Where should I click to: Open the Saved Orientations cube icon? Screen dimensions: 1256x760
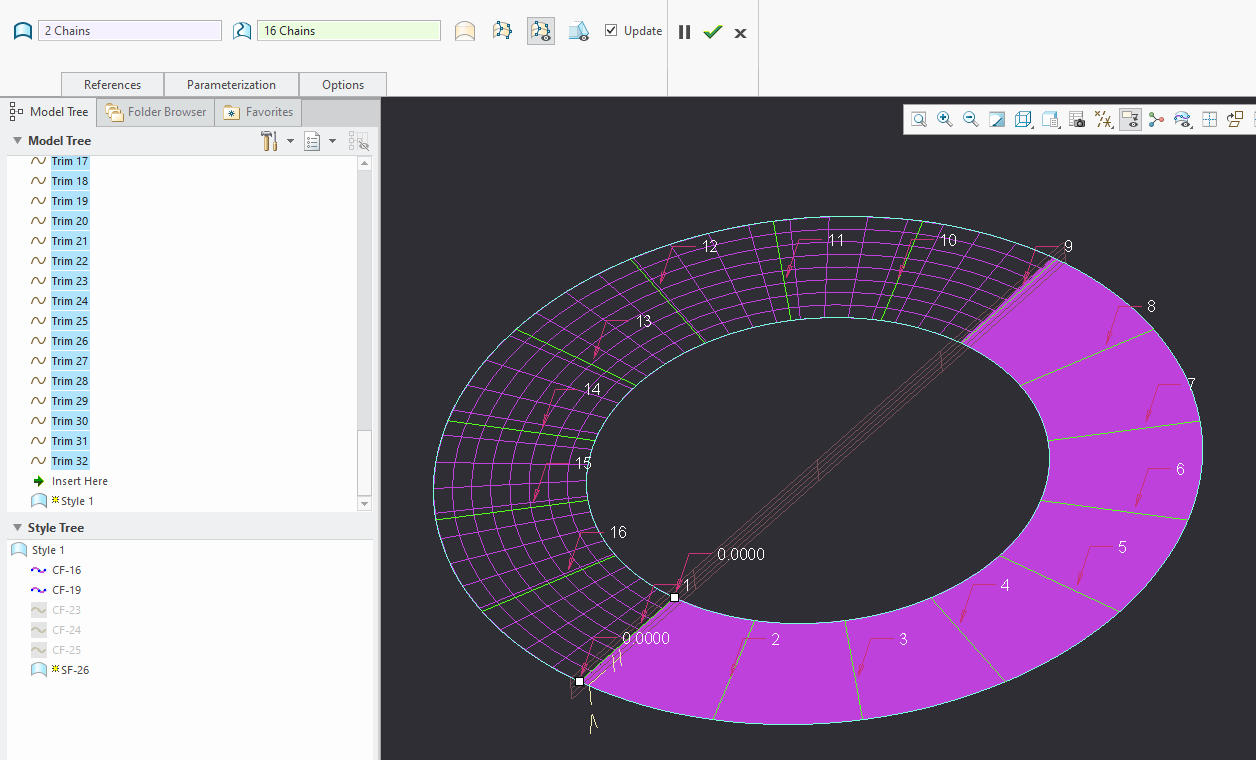[x=1023, y=119]
